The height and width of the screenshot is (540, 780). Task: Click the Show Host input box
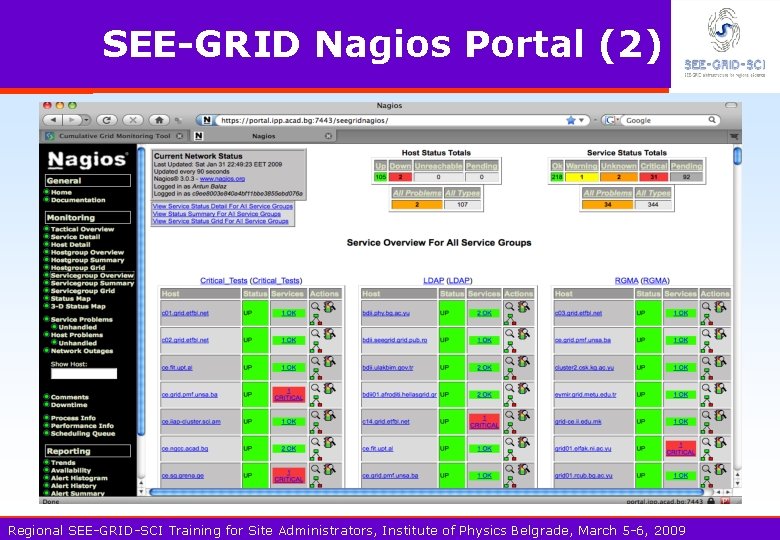coord(84,373)
